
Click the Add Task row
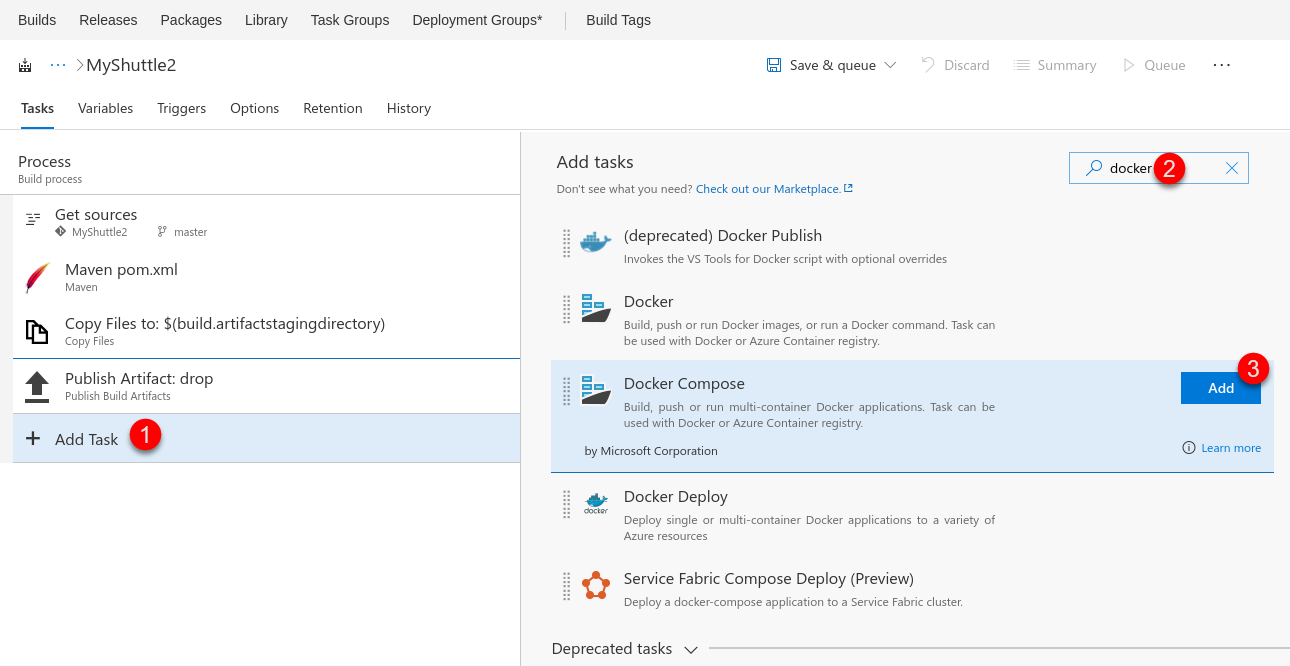click(267, 439)
